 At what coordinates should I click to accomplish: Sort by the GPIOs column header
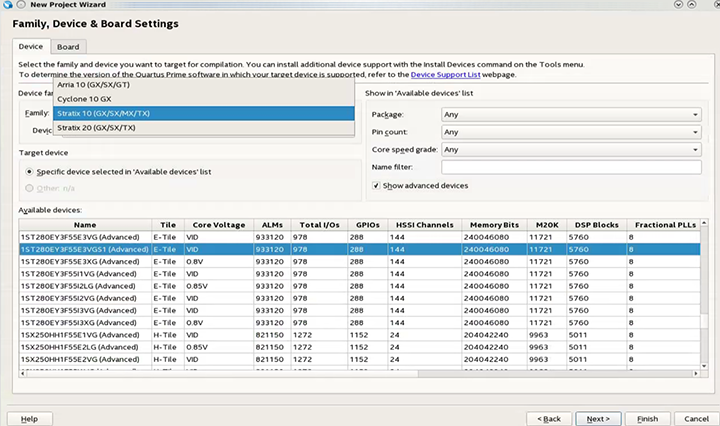pyautogui.click(x=368, y=225)
